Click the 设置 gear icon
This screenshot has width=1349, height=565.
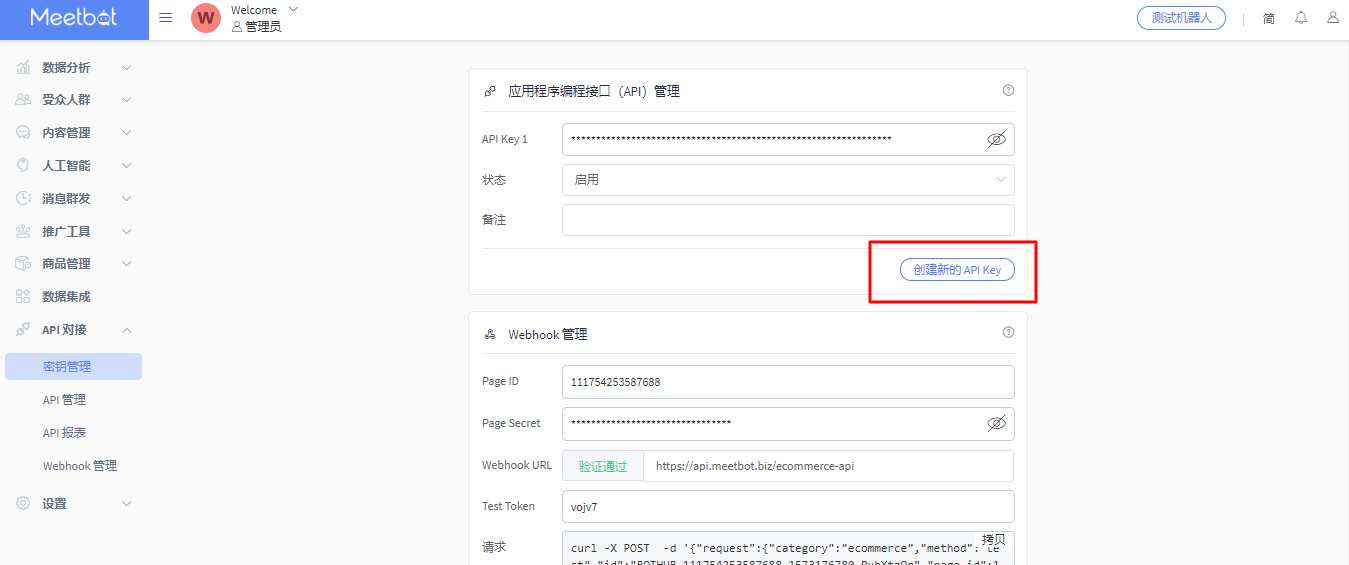[23, 504]
